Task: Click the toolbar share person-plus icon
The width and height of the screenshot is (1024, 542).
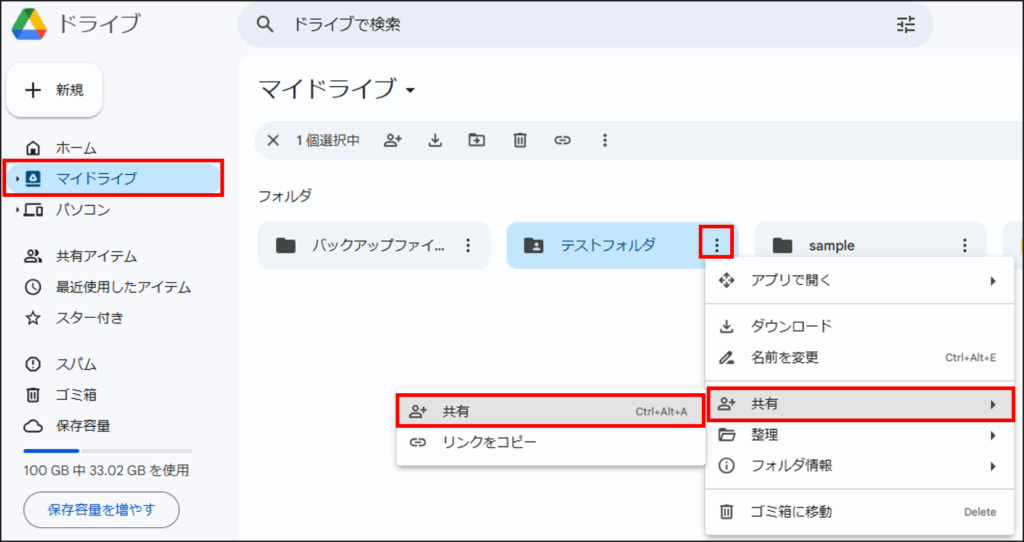Action: [392, 140]
